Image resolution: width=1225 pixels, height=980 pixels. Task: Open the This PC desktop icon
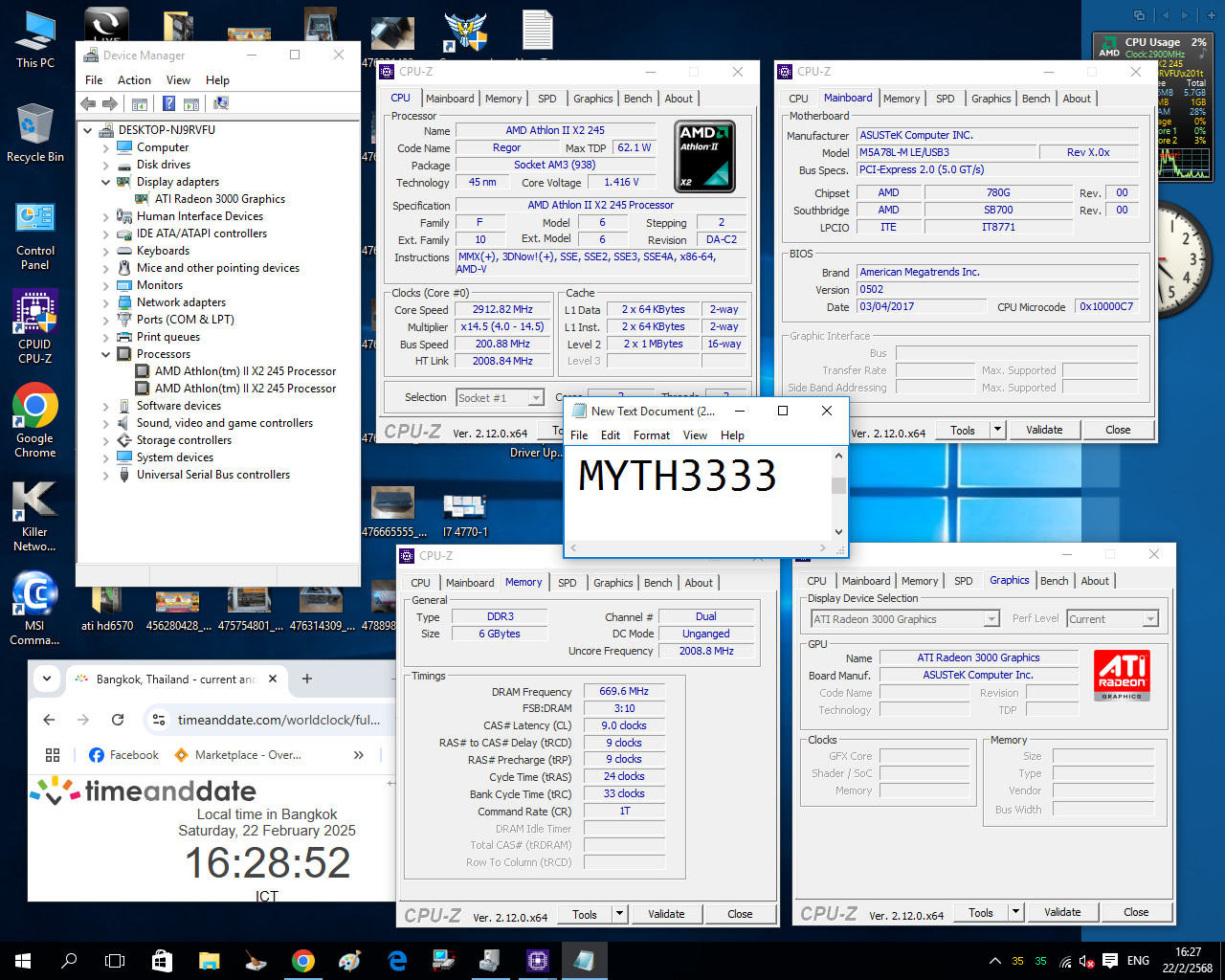[35, 40]
